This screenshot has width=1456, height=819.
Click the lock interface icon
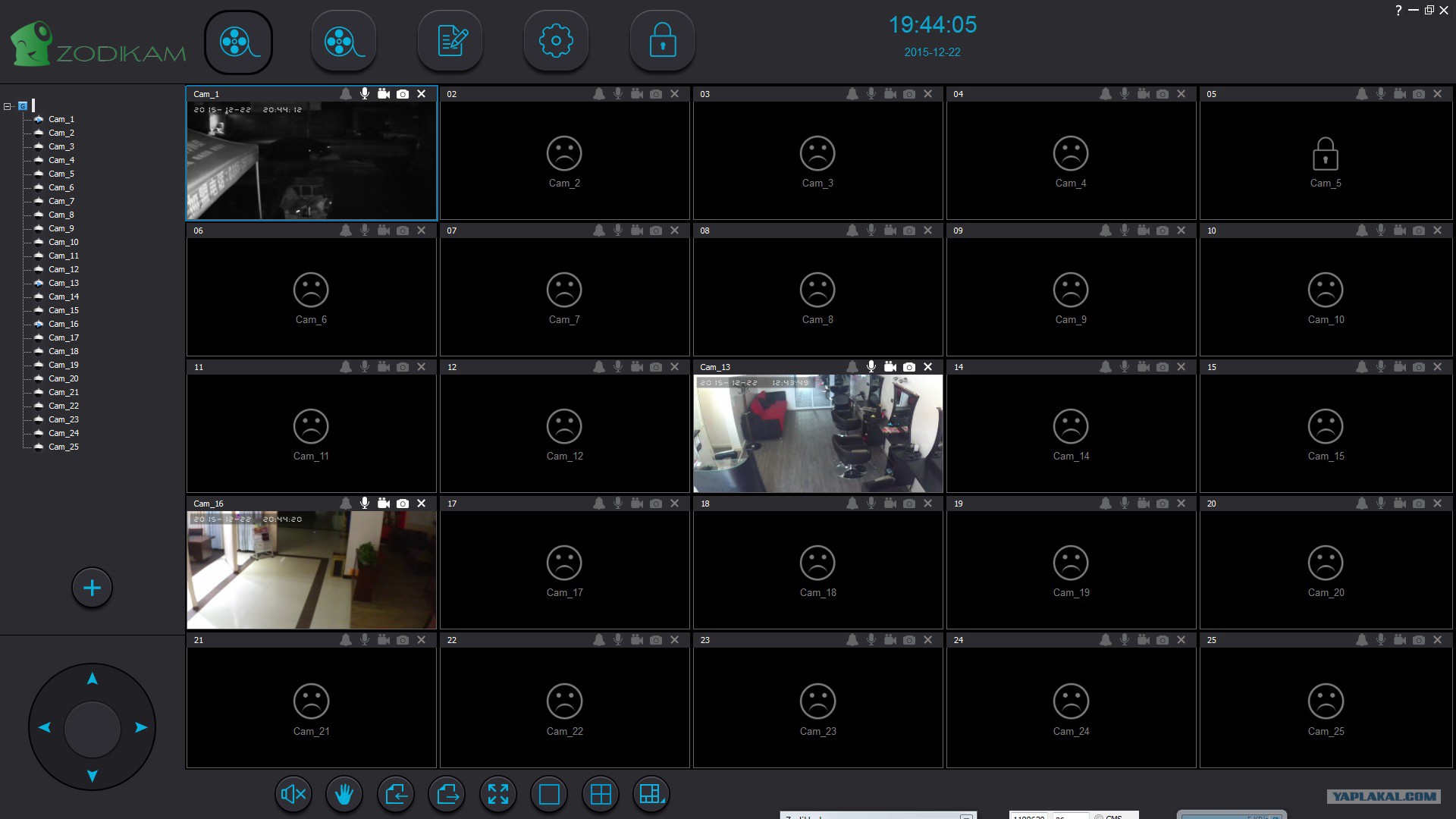pyautogui.click(x=662, y=42)
